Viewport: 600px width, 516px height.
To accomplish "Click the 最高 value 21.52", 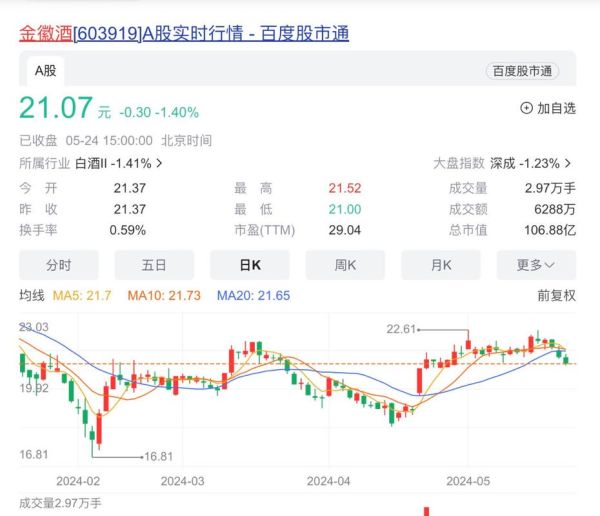I will coord(345,188).
